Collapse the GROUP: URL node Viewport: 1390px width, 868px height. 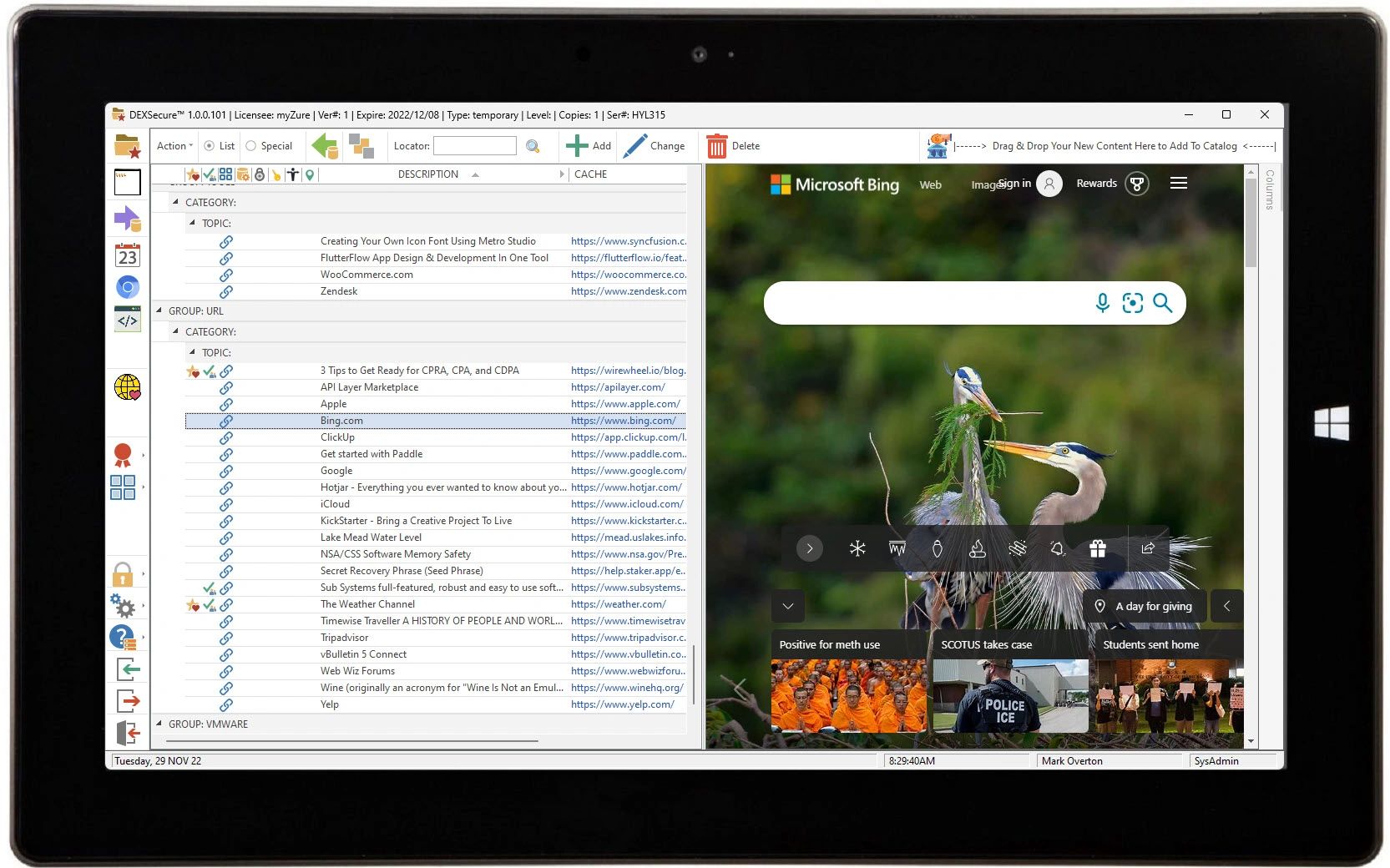coord(159,310)
